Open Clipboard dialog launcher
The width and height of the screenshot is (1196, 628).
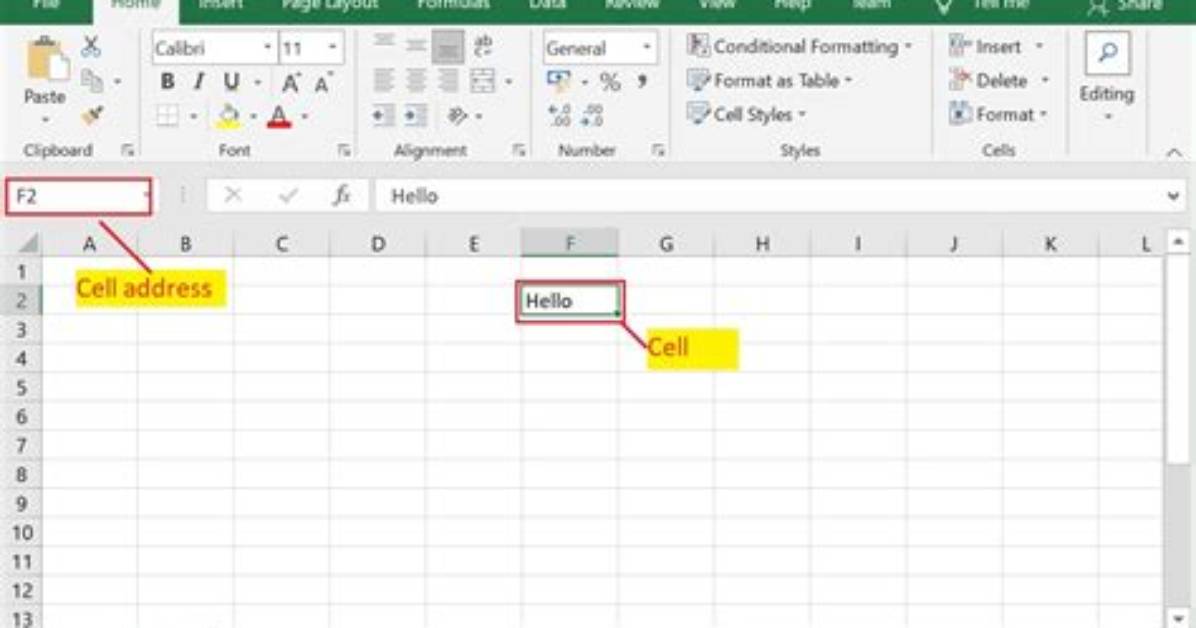127,150
